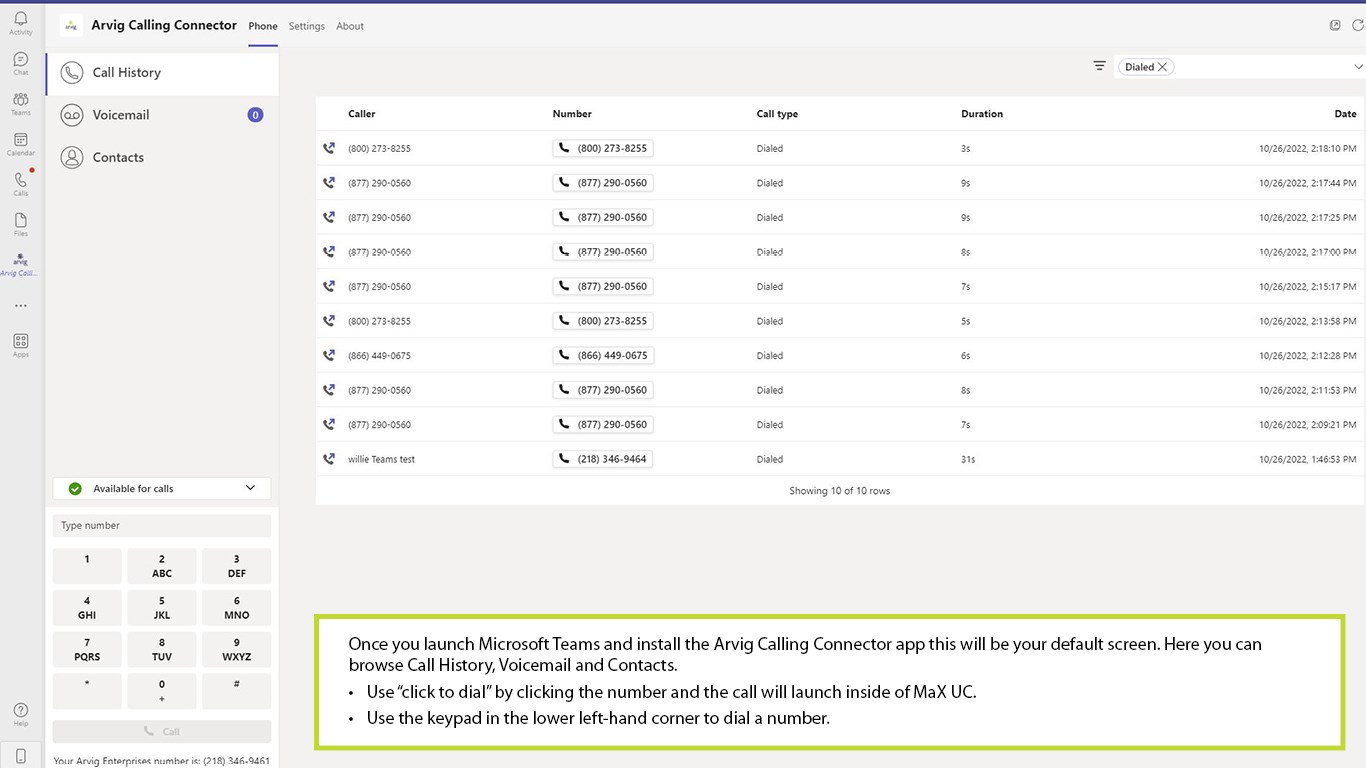The image size is (1366, 768).
Task: Click outgoing call icon in (866) 449-0675 row
Action: 329,355
